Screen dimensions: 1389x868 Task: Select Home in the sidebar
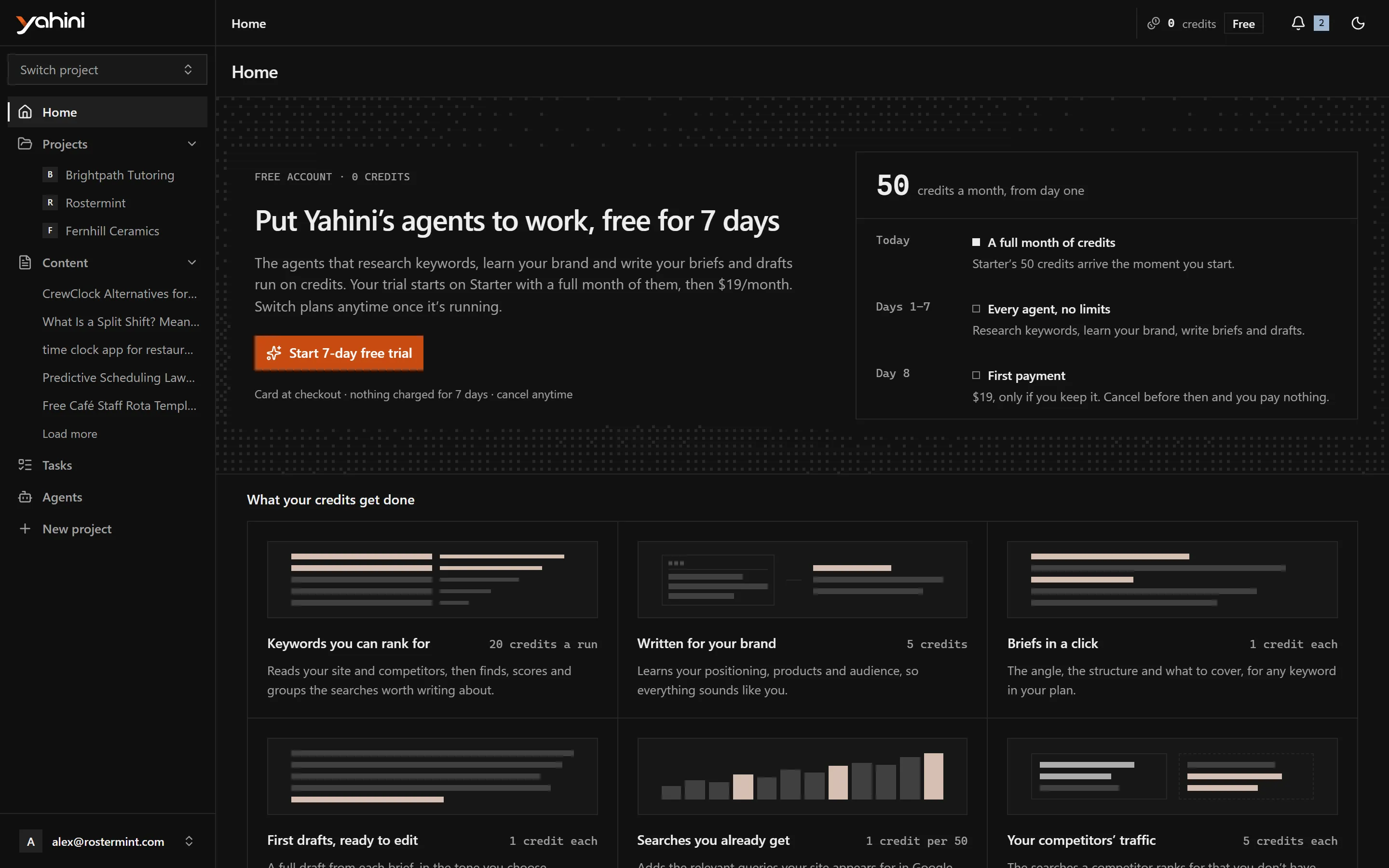[x=108, y=112]
